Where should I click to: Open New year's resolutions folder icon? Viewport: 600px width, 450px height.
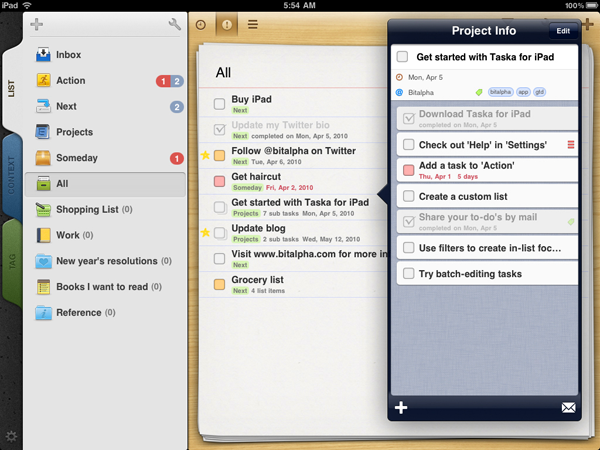43,261
